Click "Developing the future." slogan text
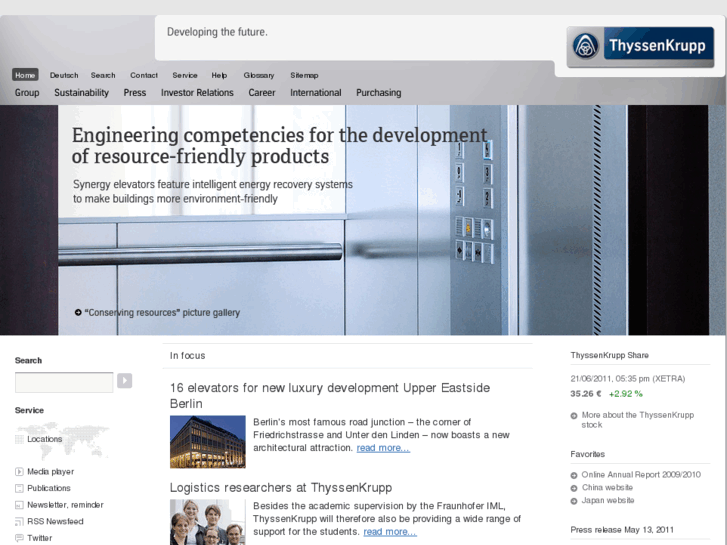This screenshot has width=727, height=545. click(x=217, y=32)
